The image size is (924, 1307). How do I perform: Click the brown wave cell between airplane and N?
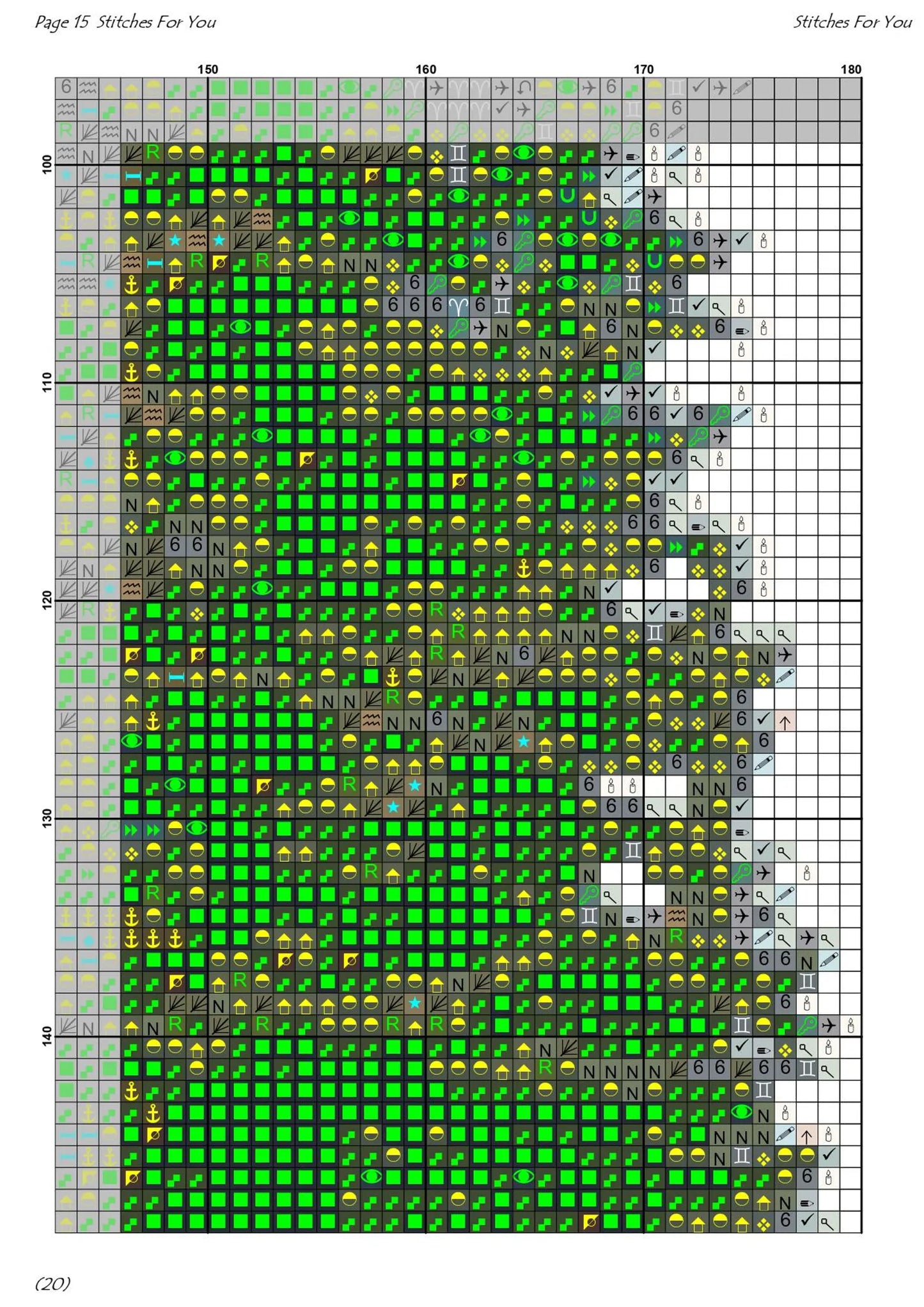676,916
